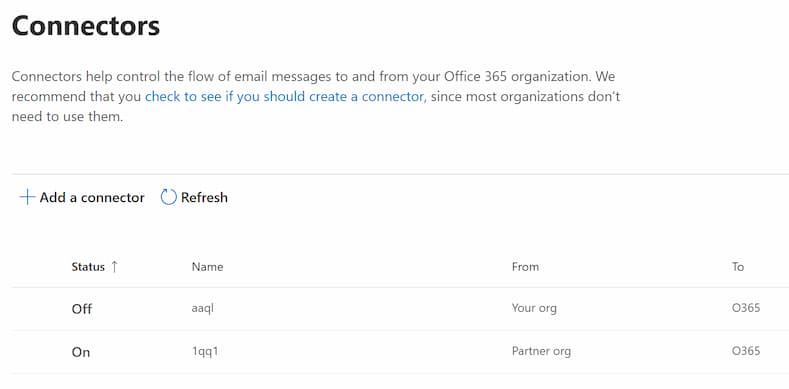789x389 pixels.
Task: Click the plus icon for Add a connector
Action: pyautogui.click(x=27, y=197)
